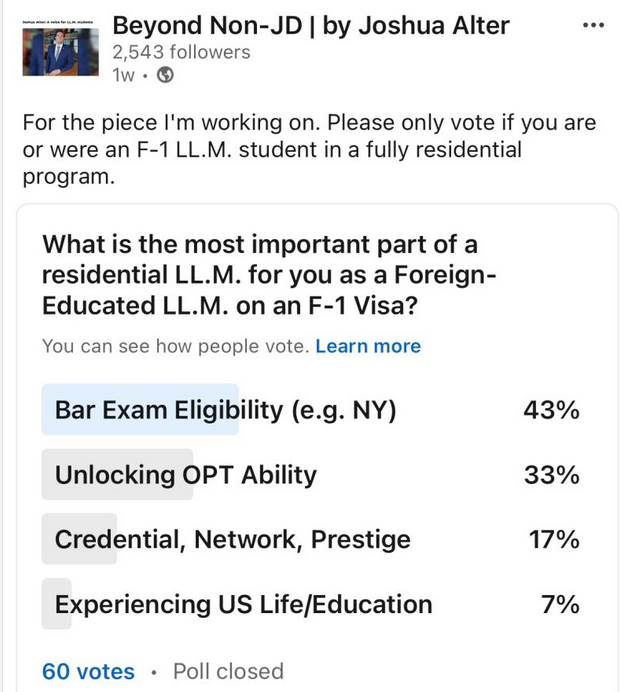Click the globe public visibility icon

coord(166,75)
